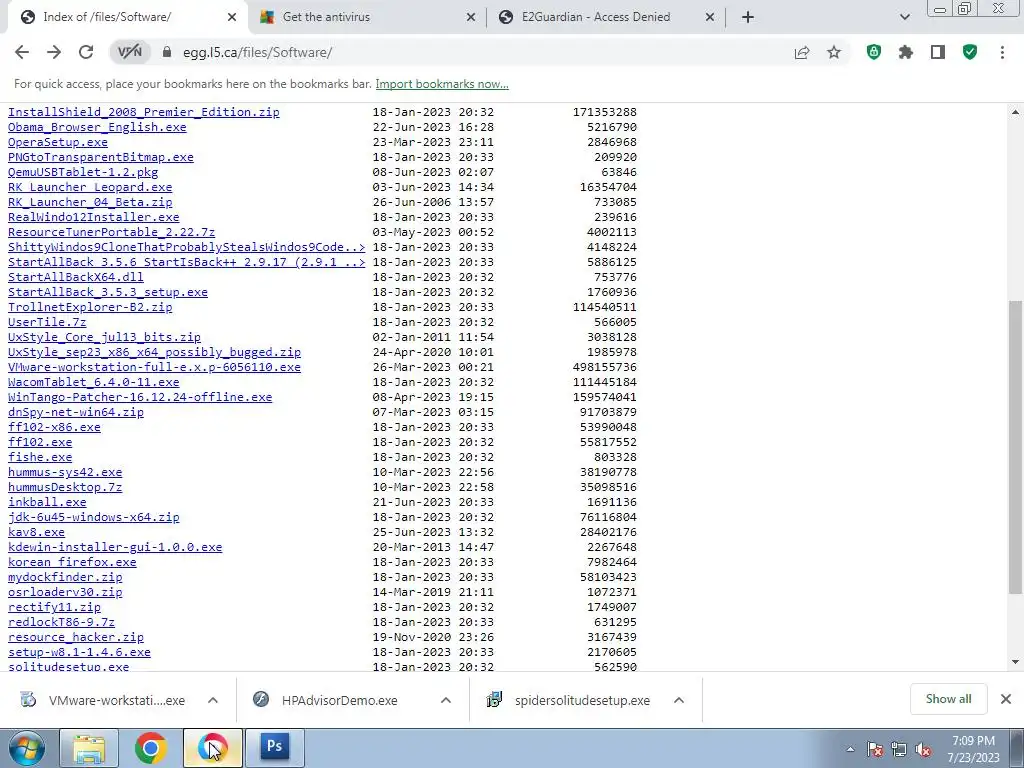Reload the current page

click(86, 52)
